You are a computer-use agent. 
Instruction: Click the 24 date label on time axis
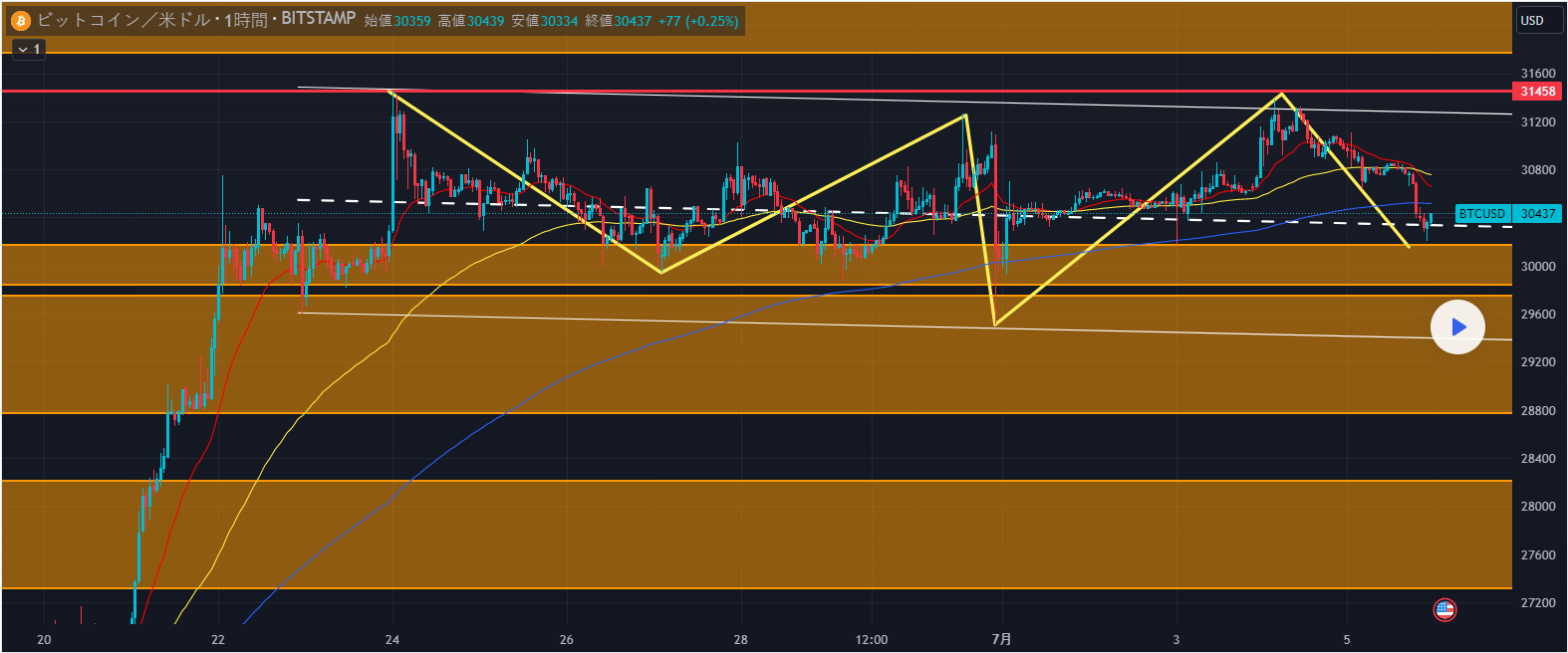pos(392,639)
